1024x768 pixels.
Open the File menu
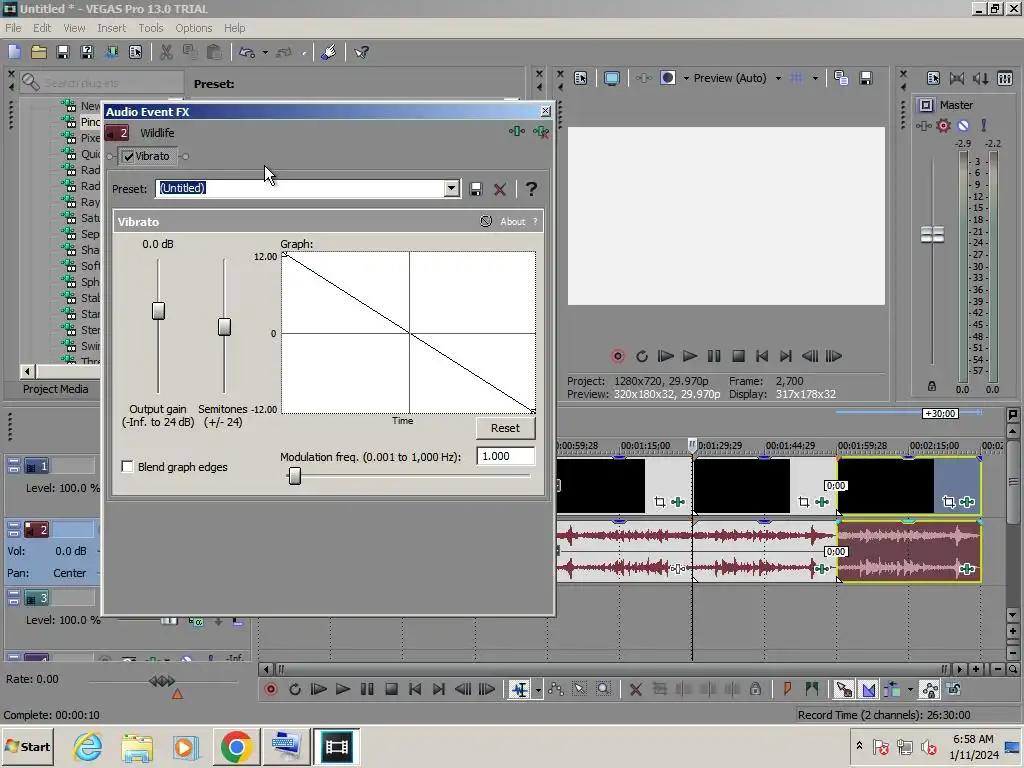[x=13, y=28]
